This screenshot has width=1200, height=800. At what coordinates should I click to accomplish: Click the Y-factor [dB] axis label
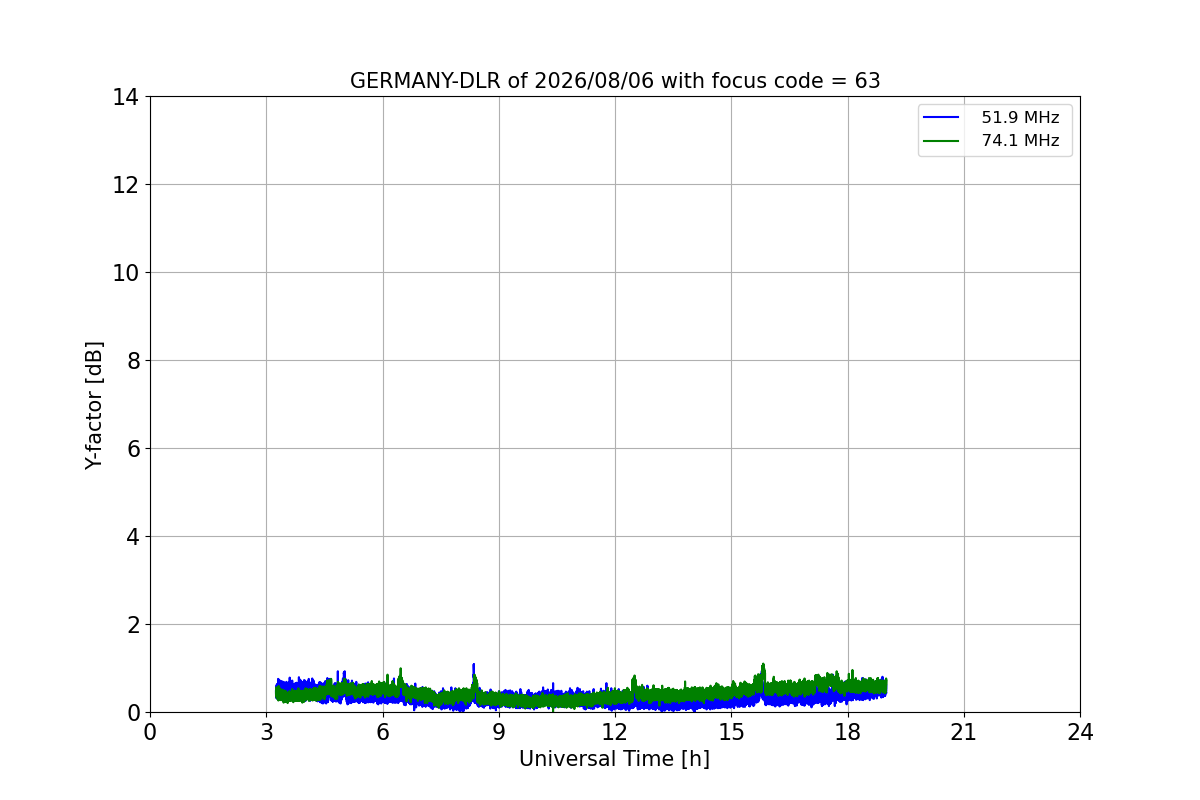(x=94, y=405)
